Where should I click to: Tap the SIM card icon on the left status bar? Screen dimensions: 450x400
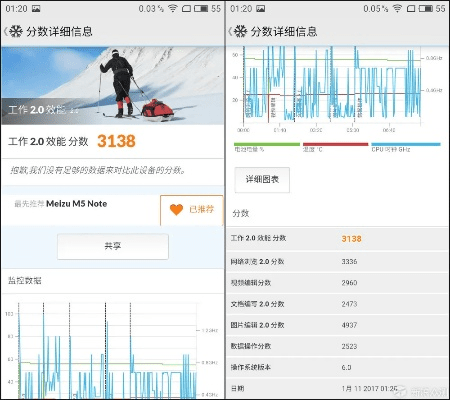(187, 9)
